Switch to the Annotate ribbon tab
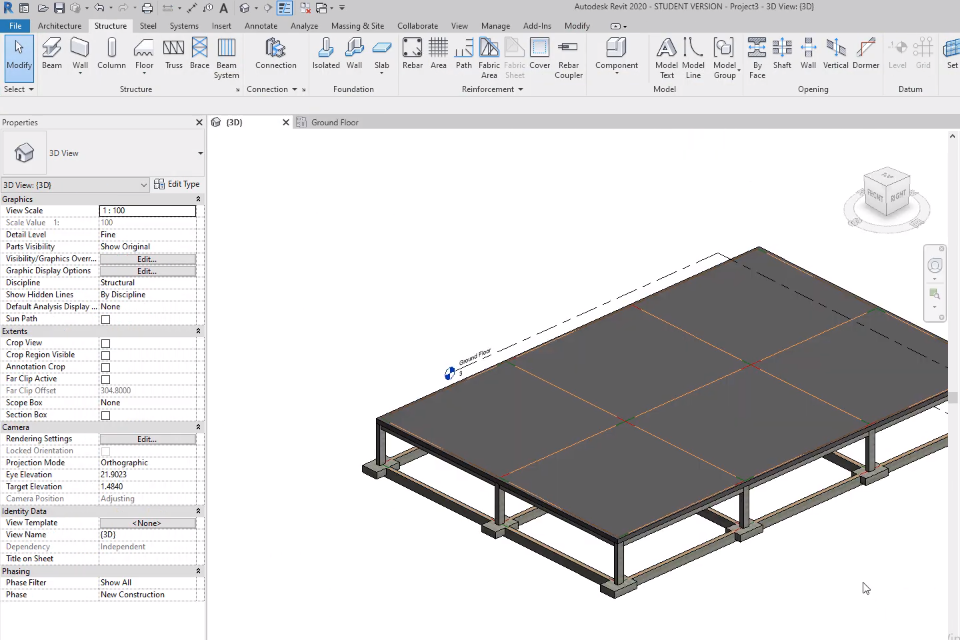Image resolution: width=960 pixels, height=640 pixels. pos(261,26)
